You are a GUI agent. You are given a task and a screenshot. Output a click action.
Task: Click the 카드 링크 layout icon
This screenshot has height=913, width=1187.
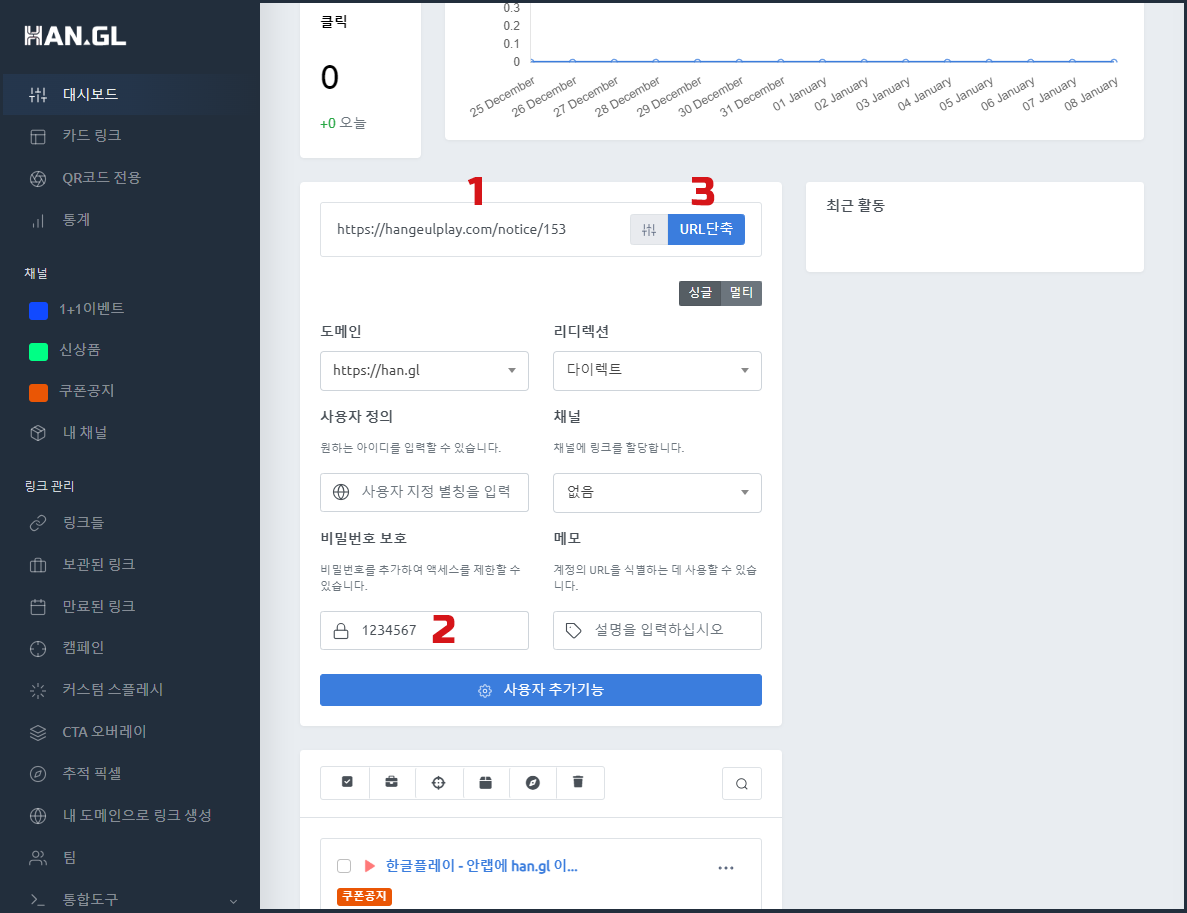pyautogui.click(x=38, y=137)
